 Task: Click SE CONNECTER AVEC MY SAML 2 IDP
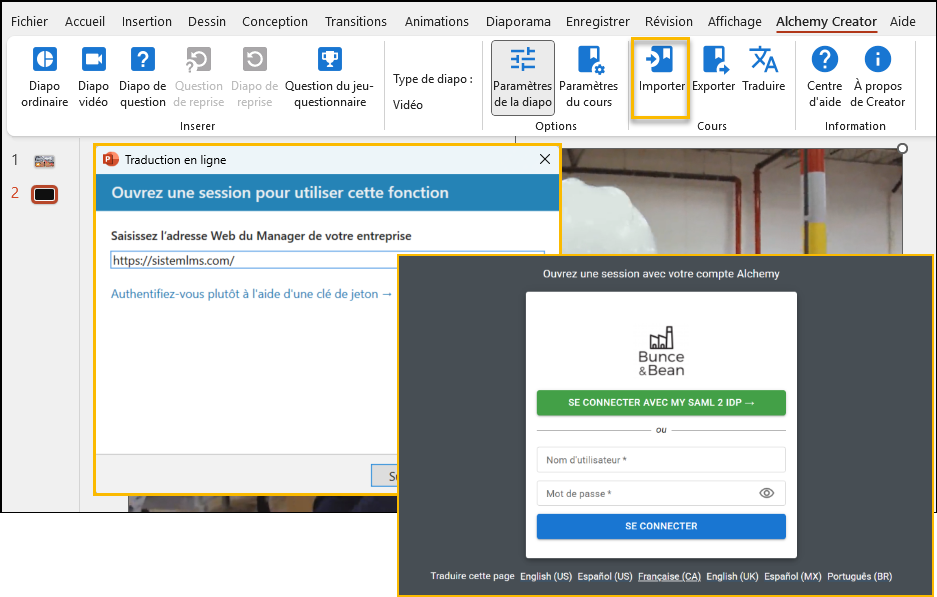[x=661, y=403]
